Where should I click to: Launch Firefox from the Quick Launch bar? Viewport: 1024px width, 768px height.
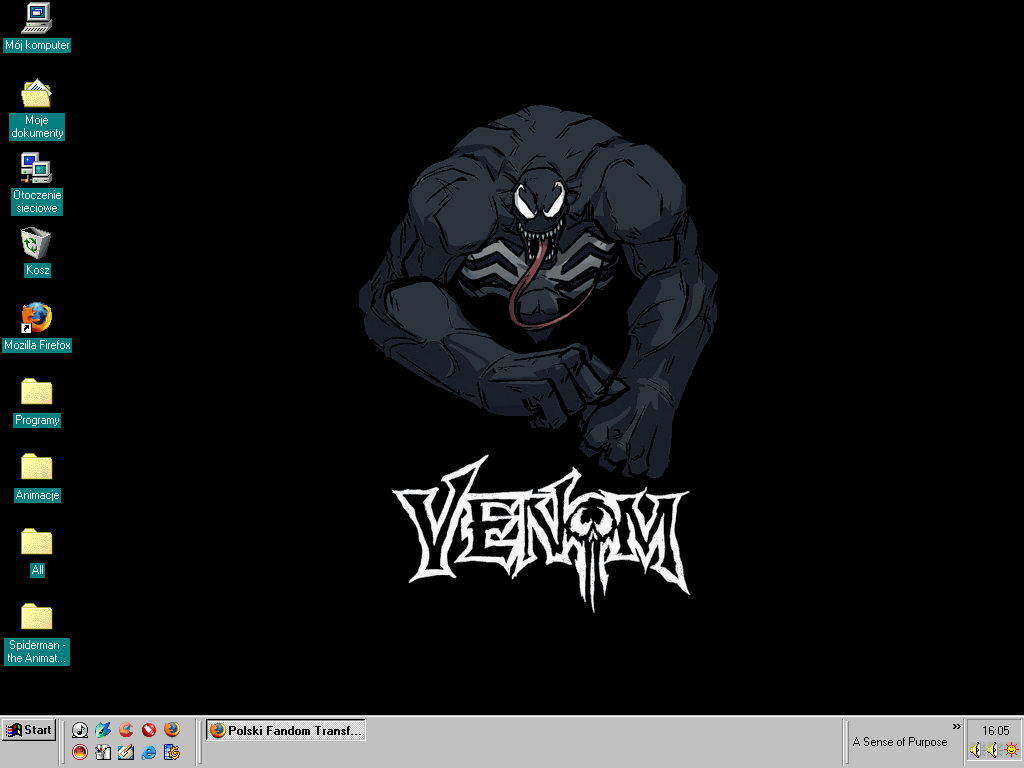pos(172,730)
